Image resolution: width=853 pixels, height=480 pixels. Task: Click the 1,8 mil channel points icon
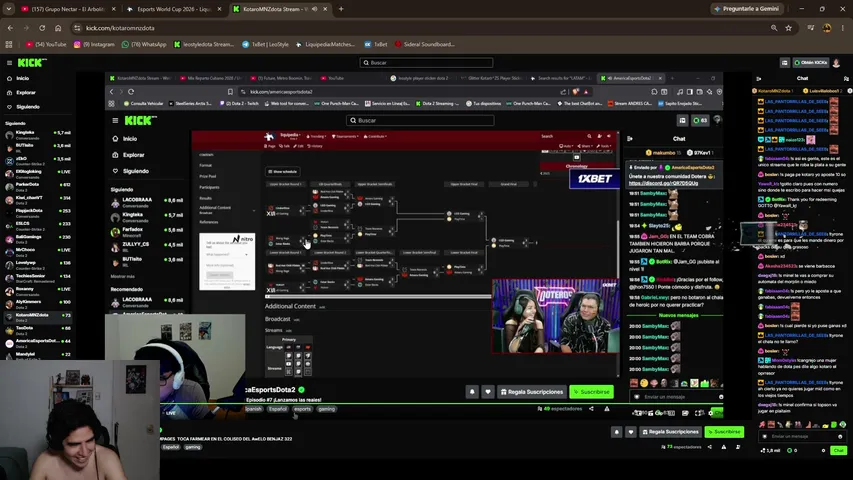tap(770, 451)
